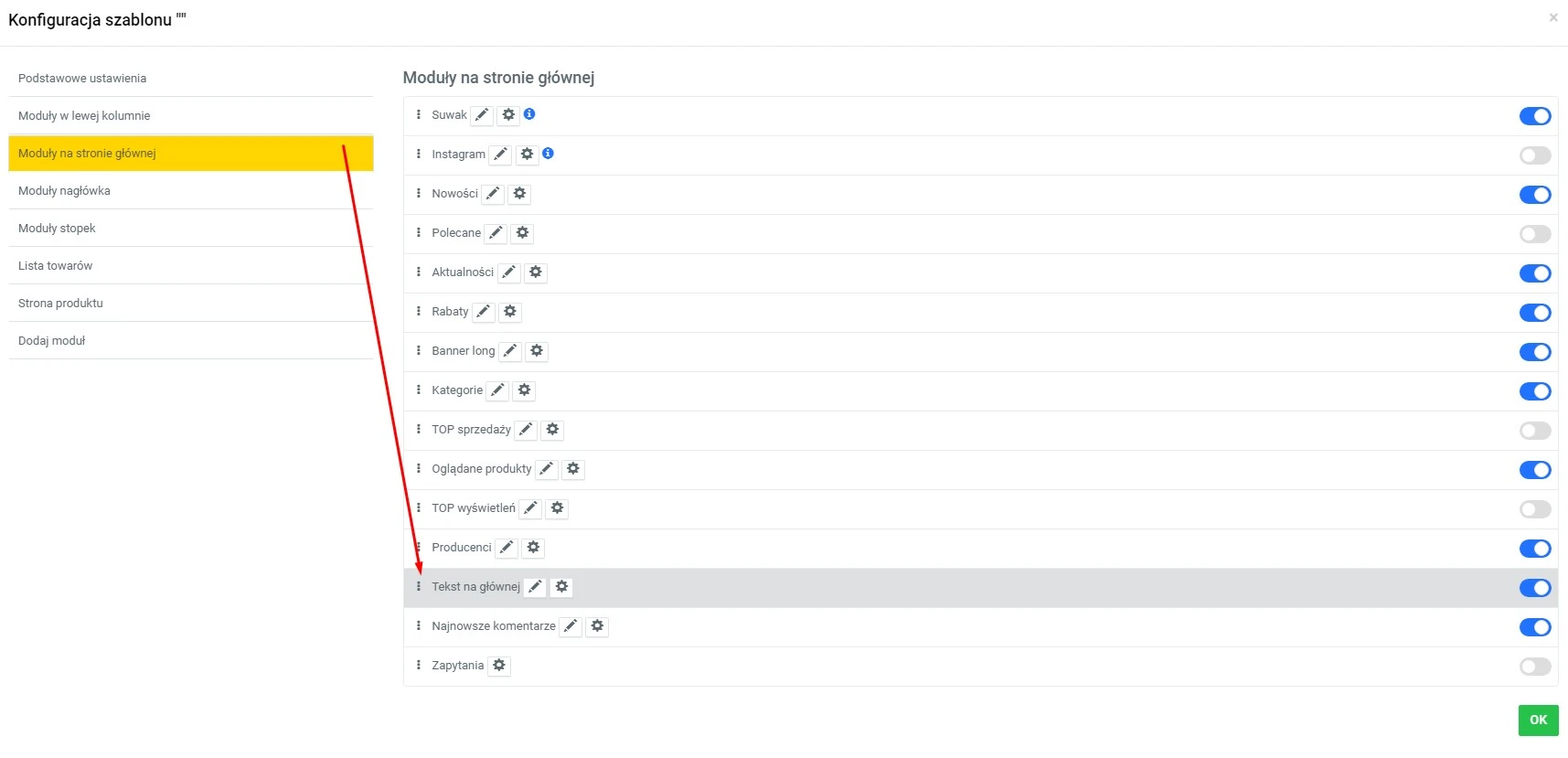1568x758 pixels.
Task: Select Lista towarów in the sidebar
Action: (55, 265)
